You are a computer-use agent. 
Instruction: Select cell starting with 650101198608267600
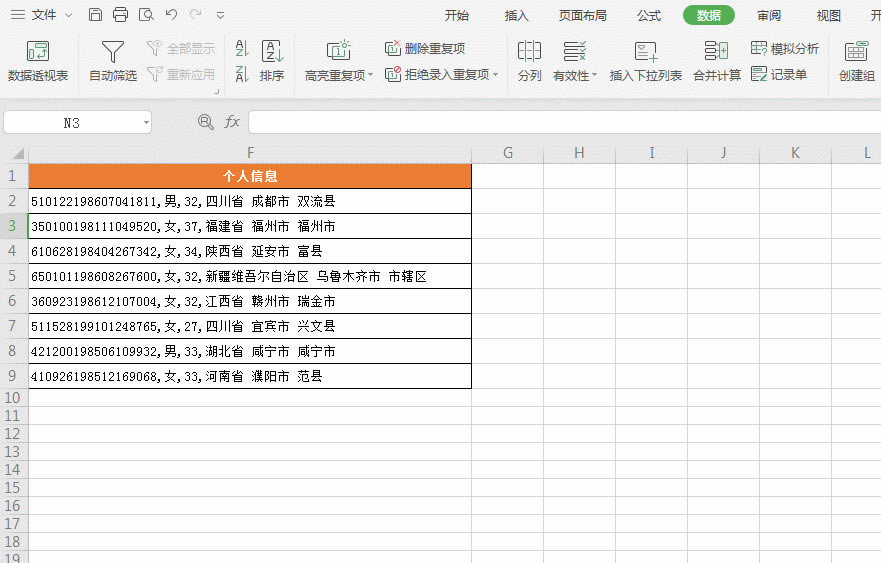[250, 276]
